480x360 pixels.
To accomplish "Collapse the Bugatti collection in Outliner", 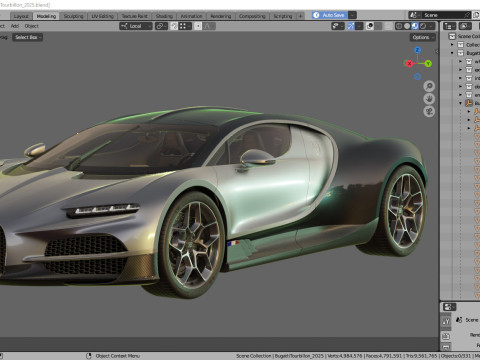I will click(452, 53).
